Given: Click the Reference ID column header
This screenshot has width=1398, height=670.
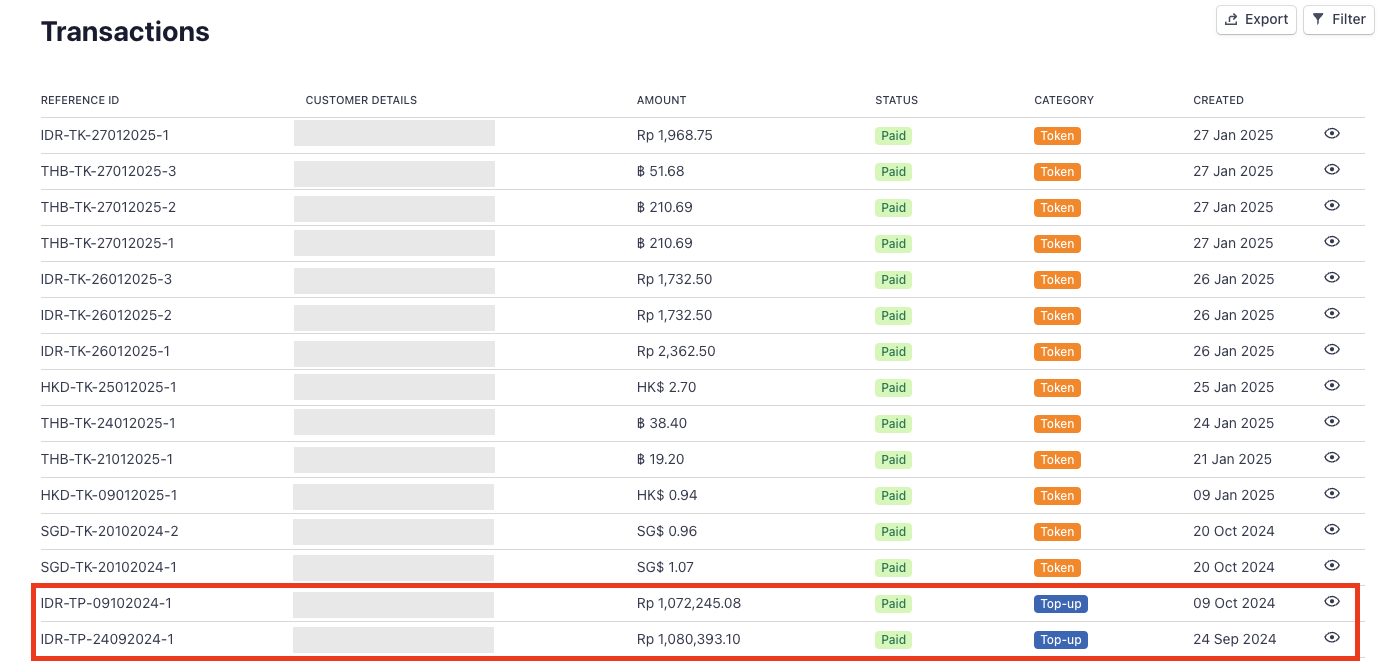Looking at the screenshot, I should click(x=80, y=100).
